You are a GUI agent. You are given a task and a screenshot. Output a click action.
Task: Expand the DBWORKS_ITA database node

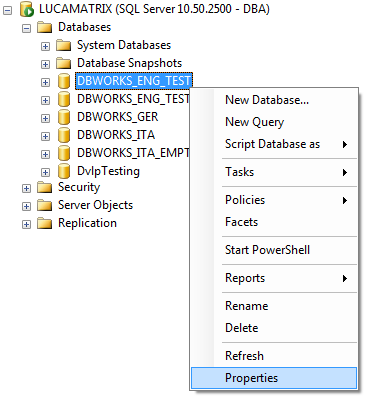click(x=45, y=136)
